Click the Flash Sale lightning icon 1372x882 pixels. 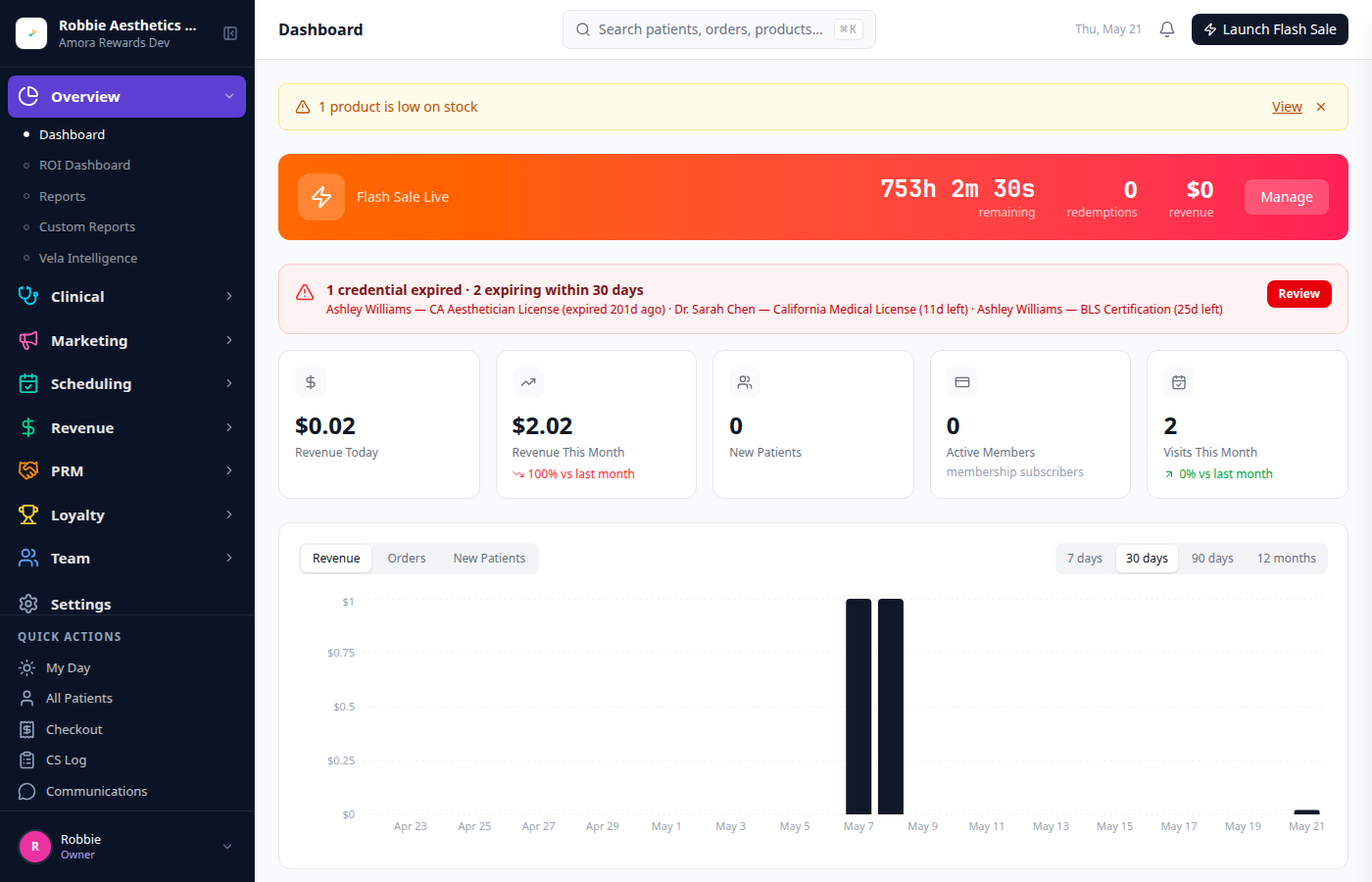pyautogui.click(x=321, y=197)
